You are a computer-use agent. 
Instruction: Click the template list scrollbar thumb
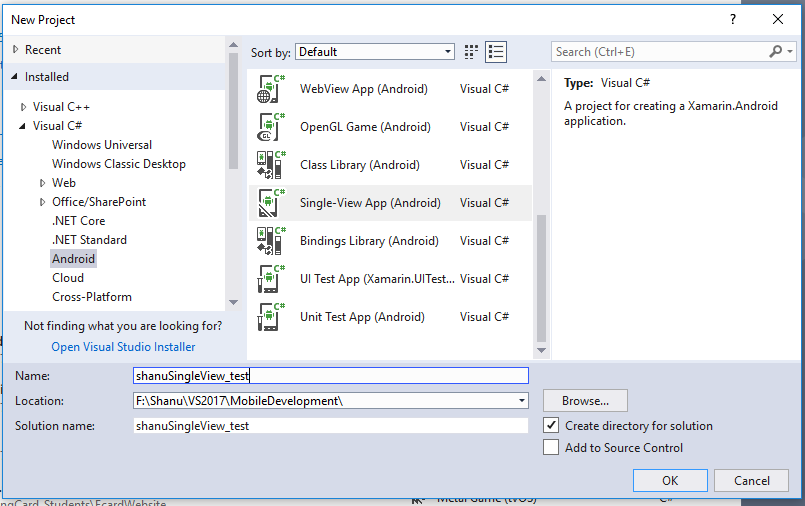click(x=541, y=278)
